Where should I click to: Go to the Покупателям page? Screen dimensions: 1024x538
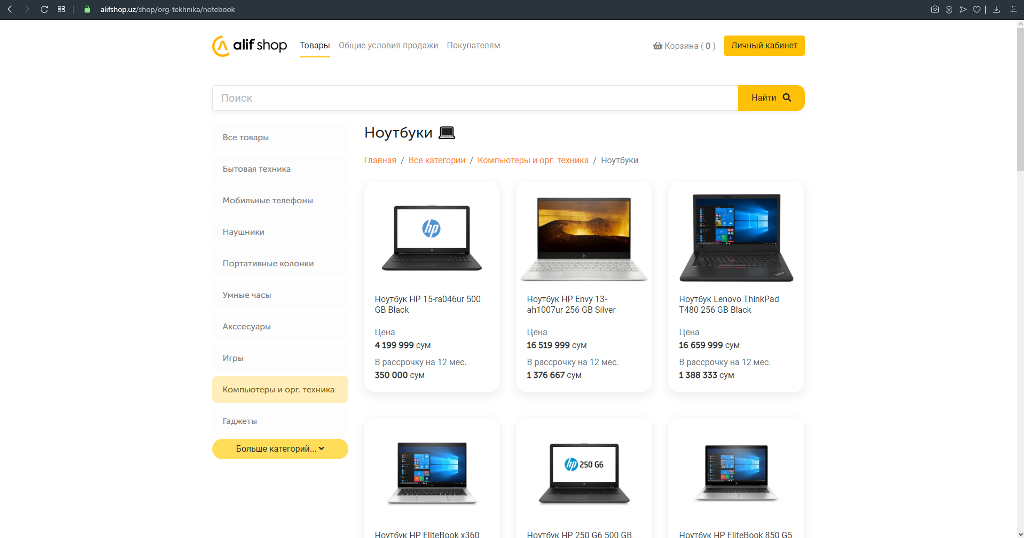[473, 46]
